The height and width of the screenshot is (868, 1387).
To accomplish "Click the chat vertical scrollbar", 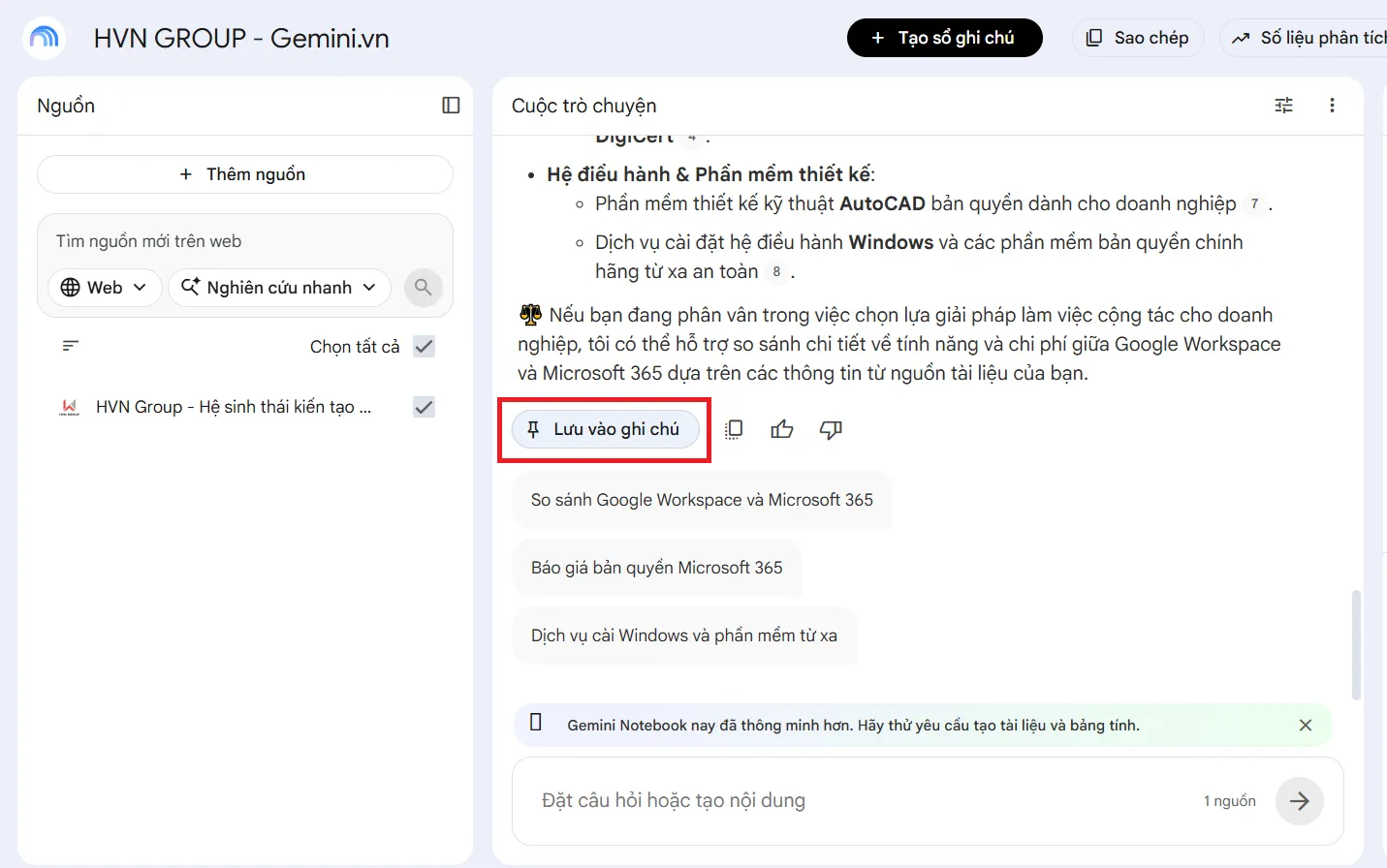I will point(1356,644).
